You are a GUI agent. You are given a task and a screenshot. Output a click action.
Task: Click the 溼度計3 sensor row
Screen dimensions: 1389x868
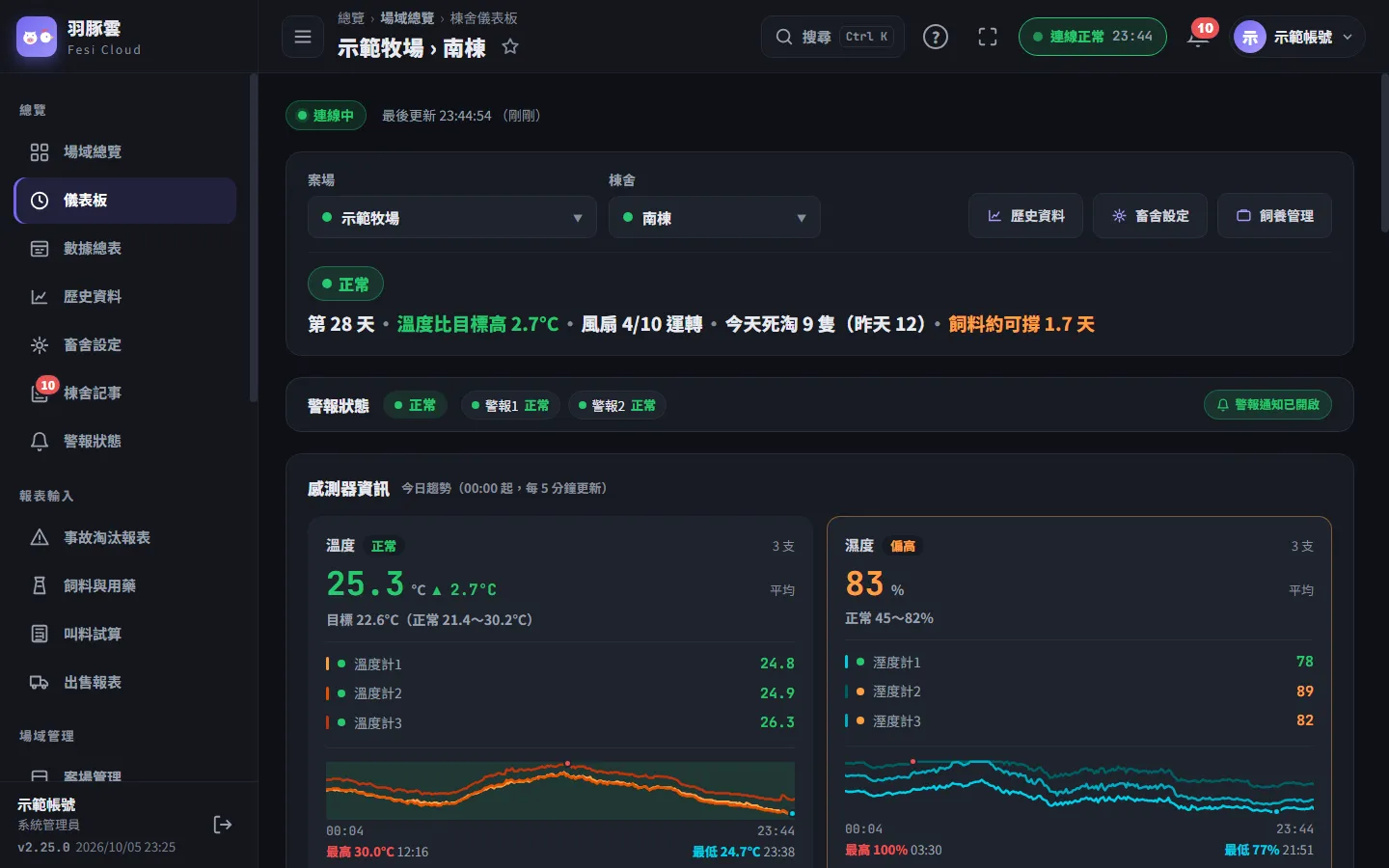click(1079, 720)
